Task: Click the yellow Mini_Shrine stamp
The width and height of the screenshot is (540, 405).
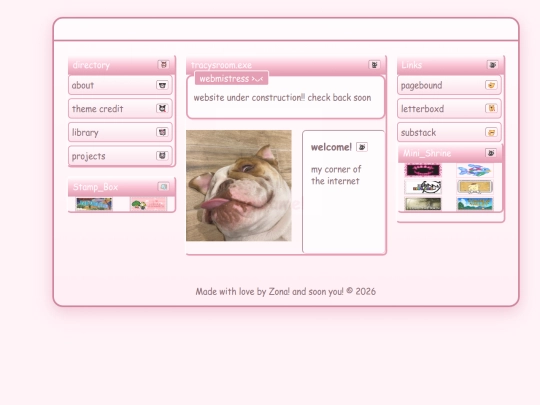Action: click(x=475, y=187)
